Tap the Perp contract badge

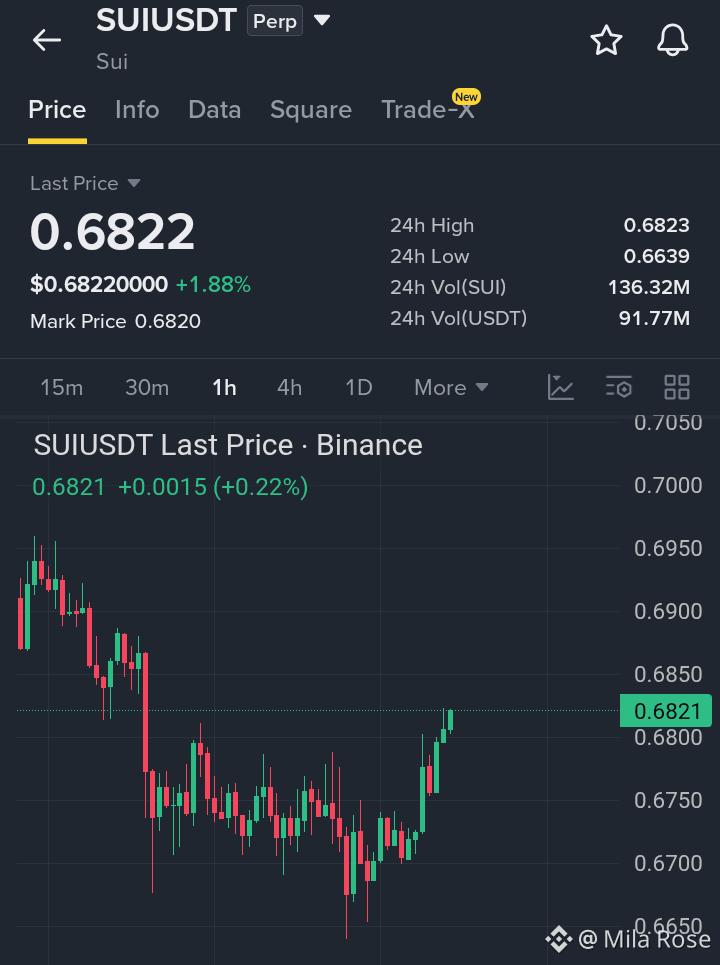point(274,21)
